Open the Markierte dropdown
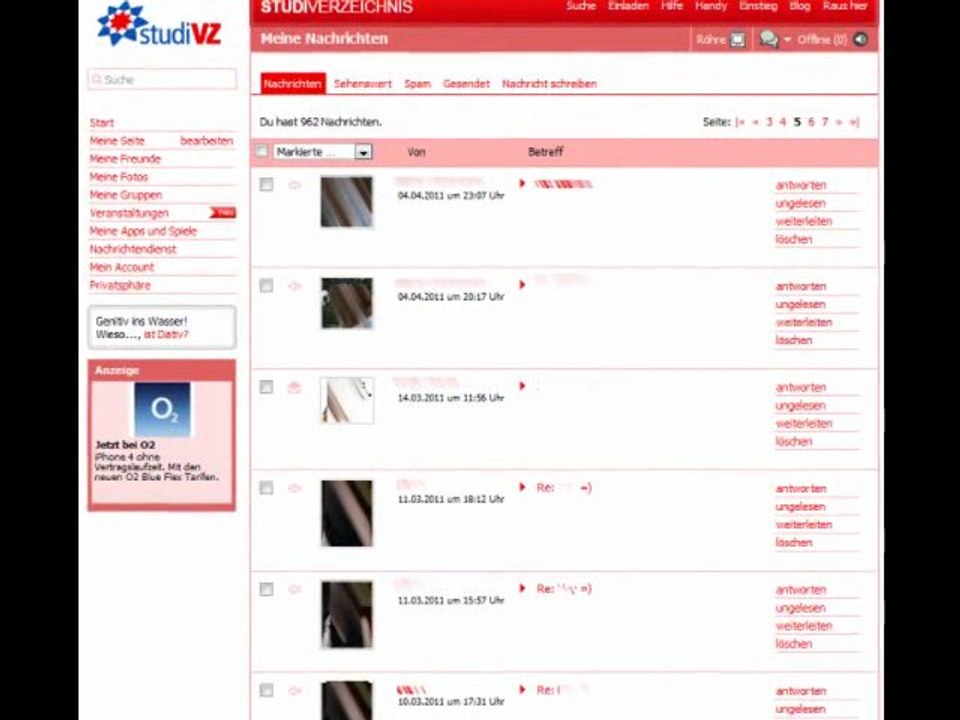 pyautogui.click(x=323, y=152)
